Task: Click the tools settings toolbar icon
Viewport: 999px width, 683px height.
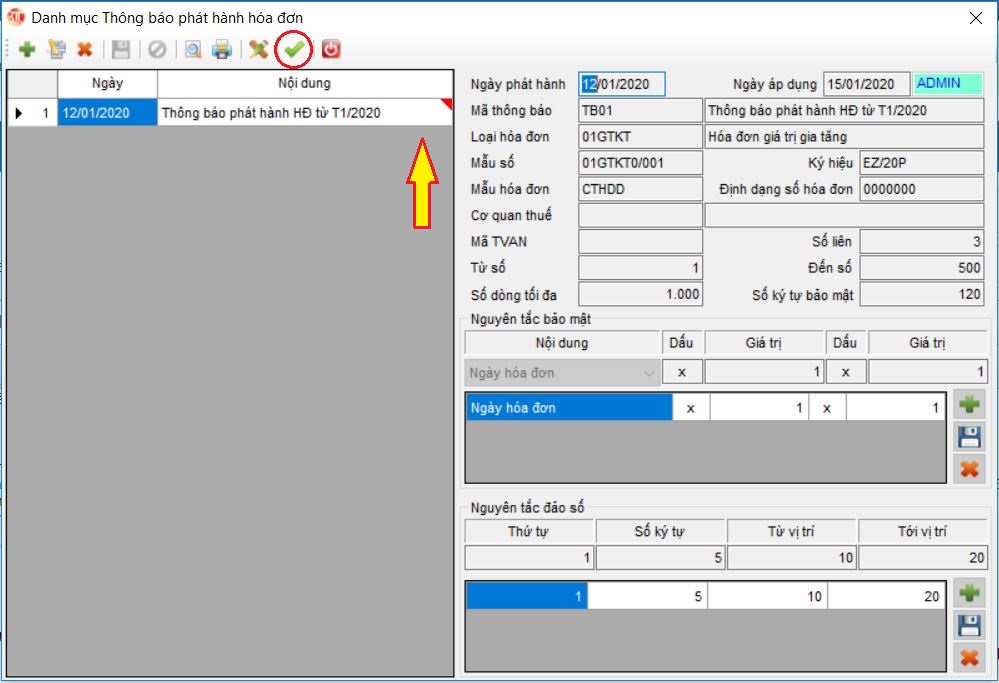Action: tap(258, 49)
